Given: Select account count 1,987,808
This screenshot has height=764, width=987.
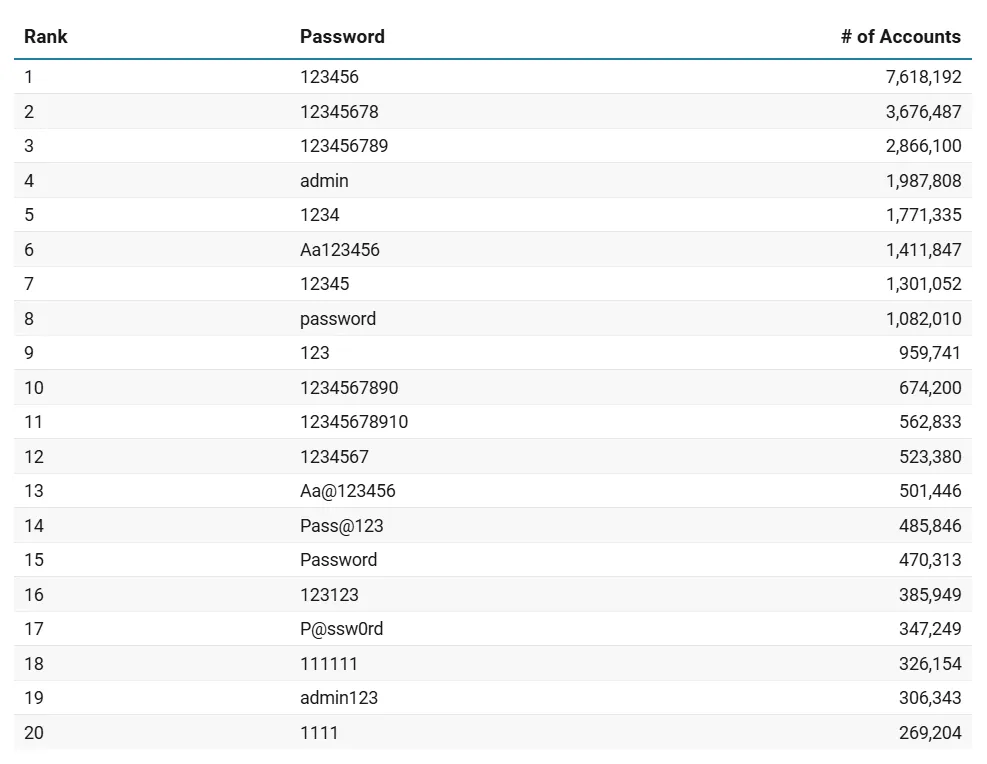Looking at the screenshot, I should tap(923, 181).
